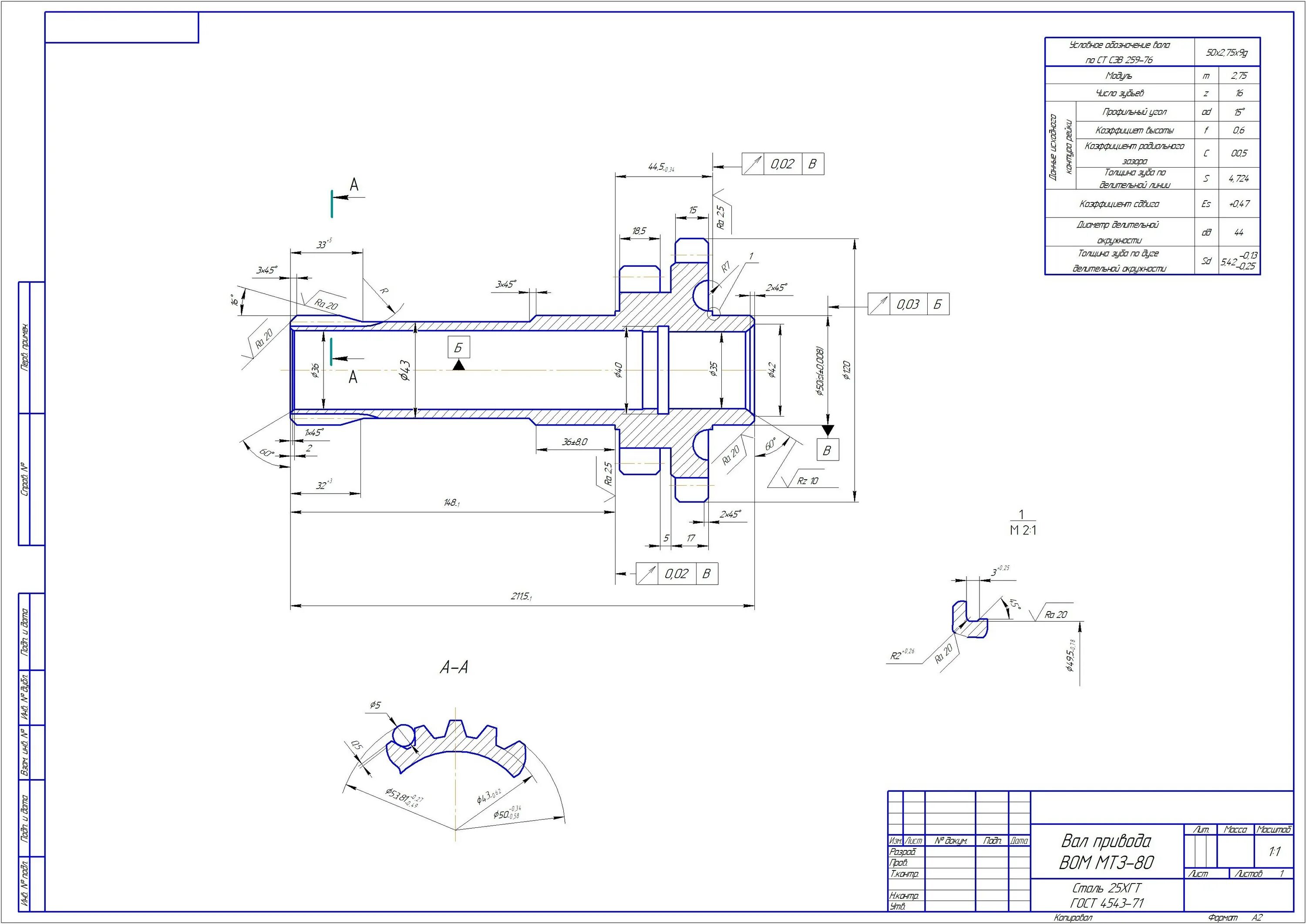Select the shaft designation value '50x2,75x9g'
This screenshot has height=924, width=1306.
point(1227,52)
